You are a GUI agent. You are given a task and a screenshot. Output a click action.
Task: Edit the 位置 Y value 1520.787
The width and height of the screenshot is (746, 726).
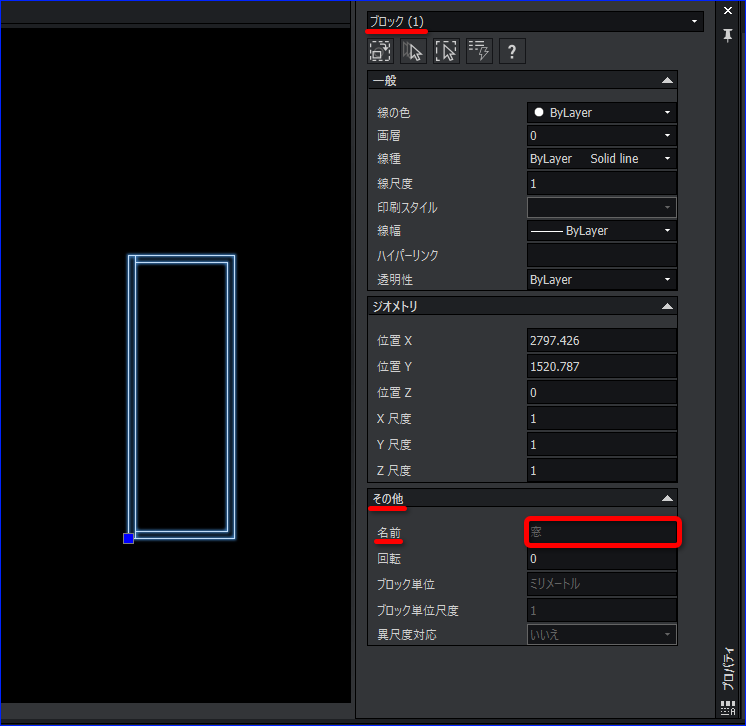point(601,367)
